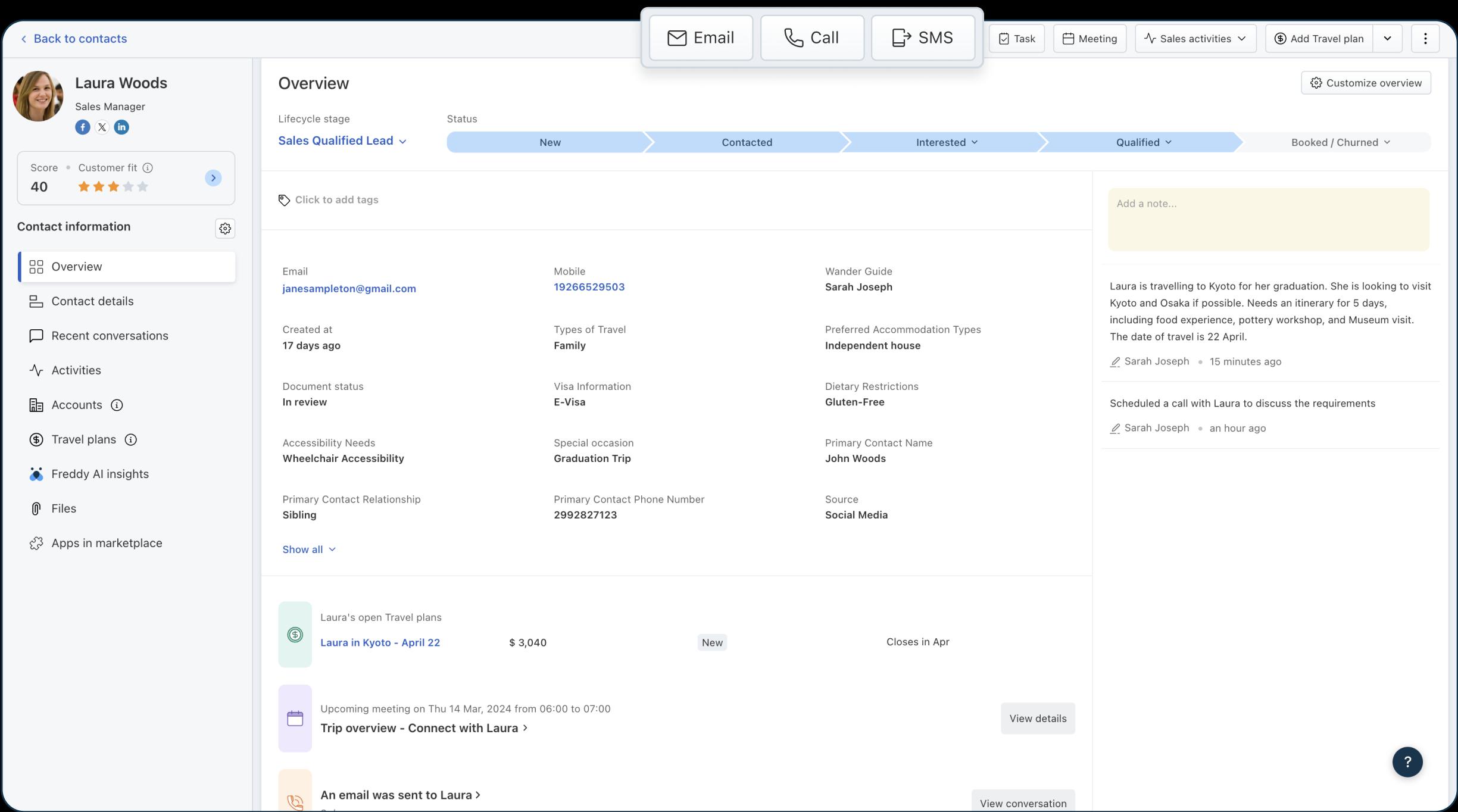This screenshot has width=1458, height=812.
Task: Click the $ 3,040 travel plan amount
Action: pos(527,643)
